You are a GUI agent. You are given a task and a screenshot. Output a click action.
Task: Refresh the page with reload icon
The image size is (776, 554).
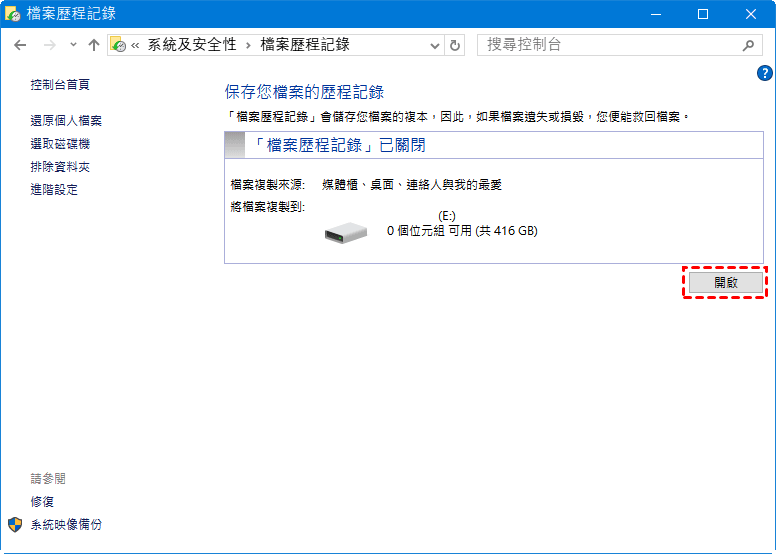tap(454, 46)
